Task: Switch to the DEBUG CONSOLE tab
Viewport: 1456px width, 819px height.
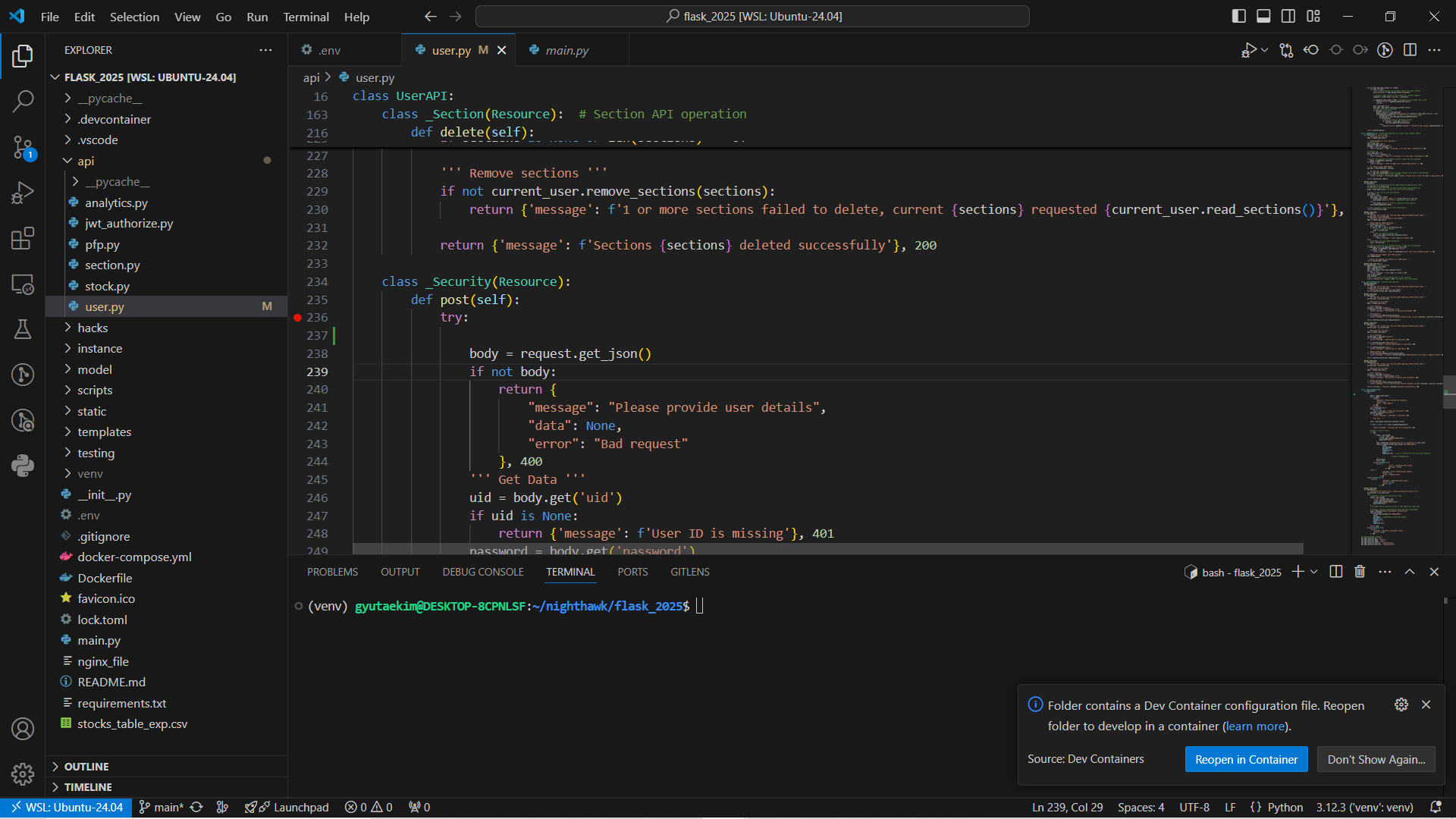Action: 483,572
